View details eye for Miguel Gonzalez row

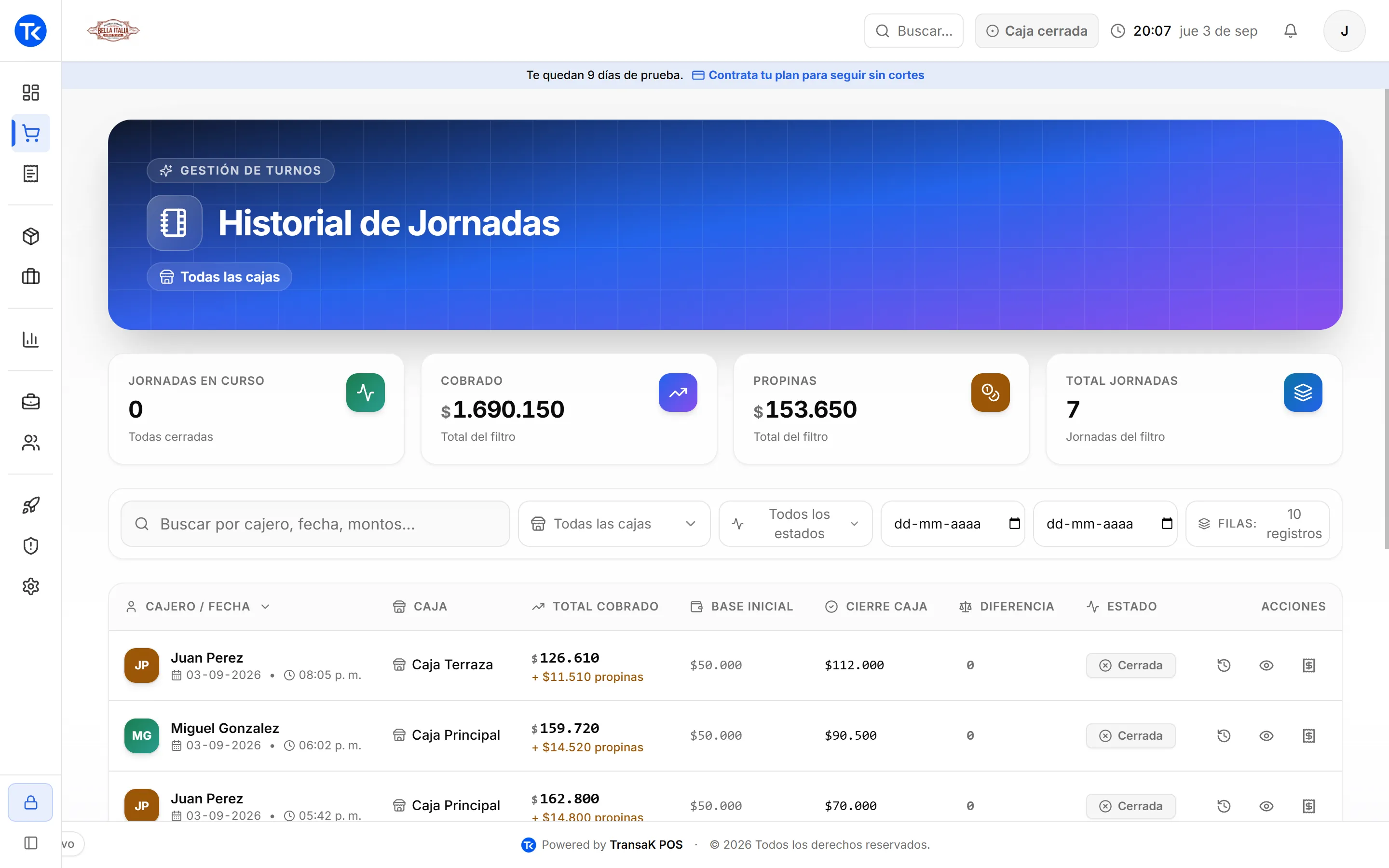1266,736
